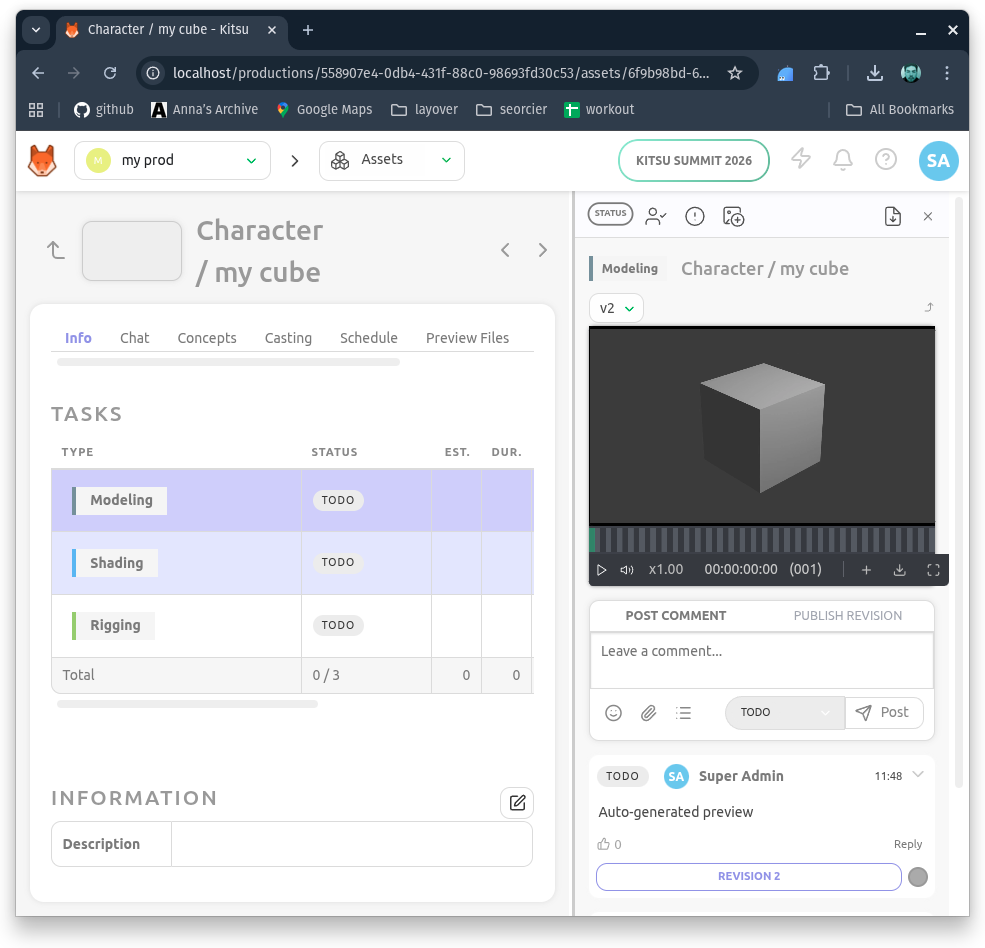Download the preview from player bar

tap(899, 570)
